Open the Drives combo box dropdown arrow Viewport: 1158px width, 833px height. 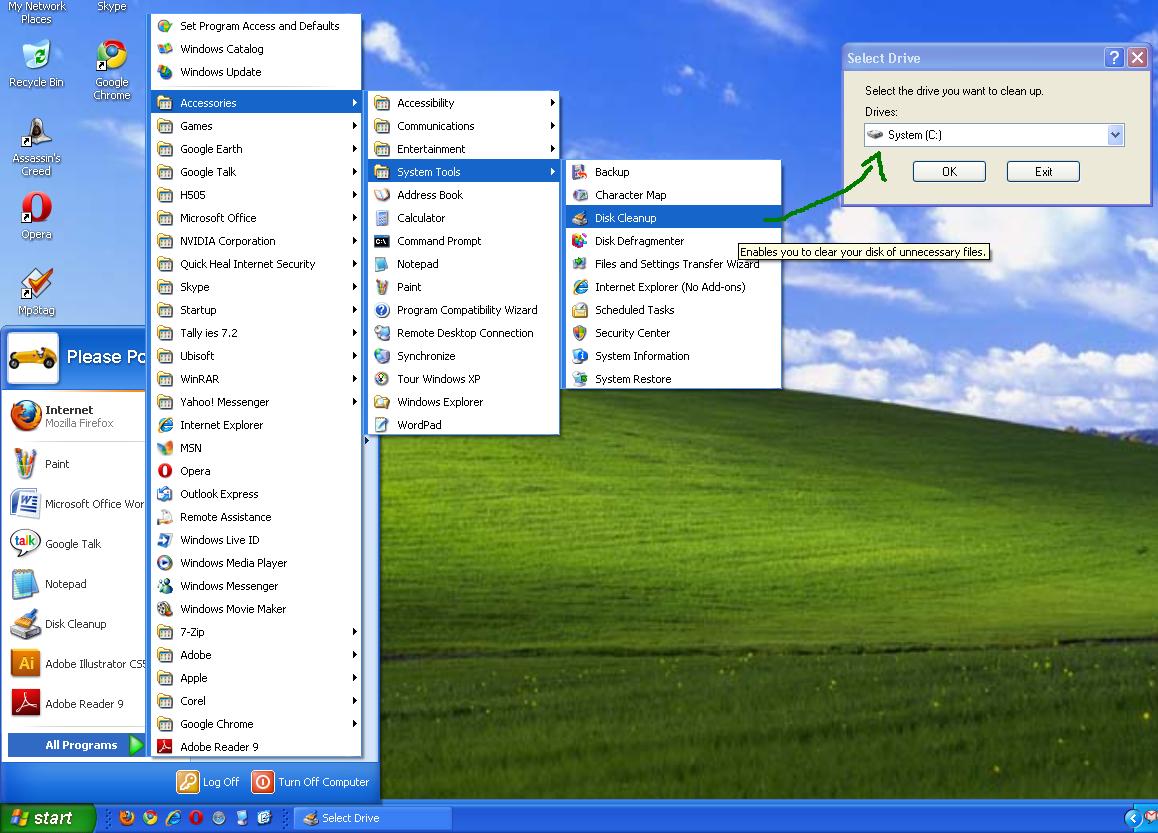[1115, 135]
